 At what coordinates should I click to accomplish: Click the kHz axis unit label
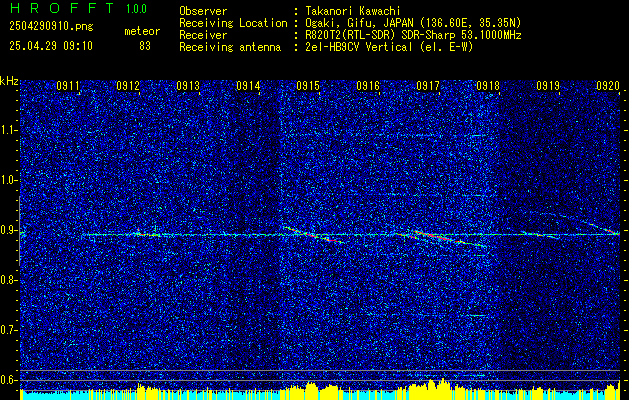(x=9, y=81)
